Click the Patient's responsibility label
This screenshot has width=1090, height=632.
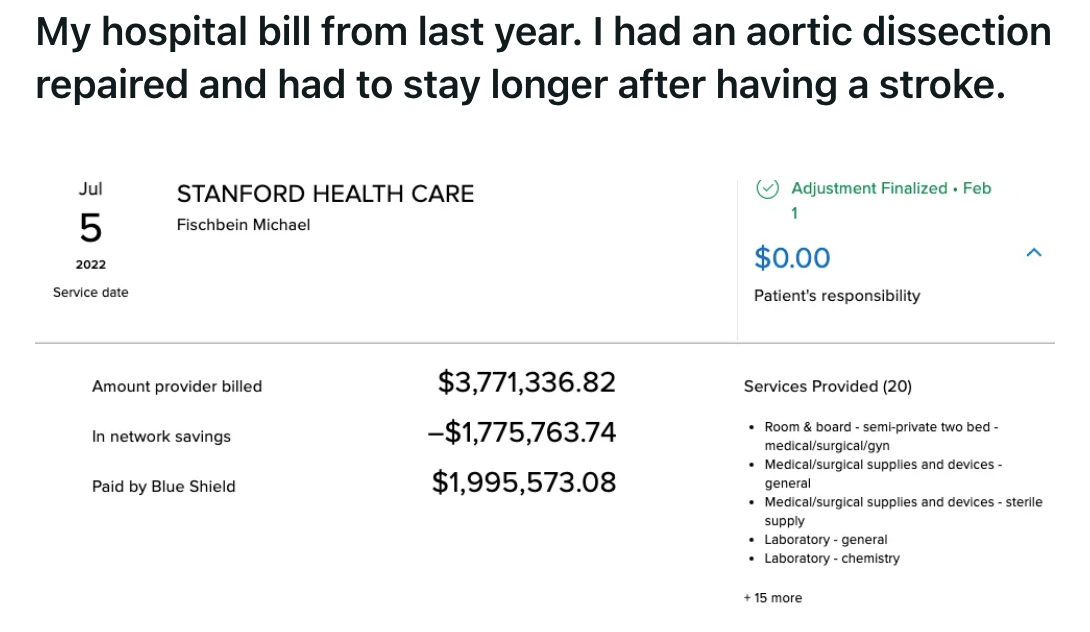[837, 295]
